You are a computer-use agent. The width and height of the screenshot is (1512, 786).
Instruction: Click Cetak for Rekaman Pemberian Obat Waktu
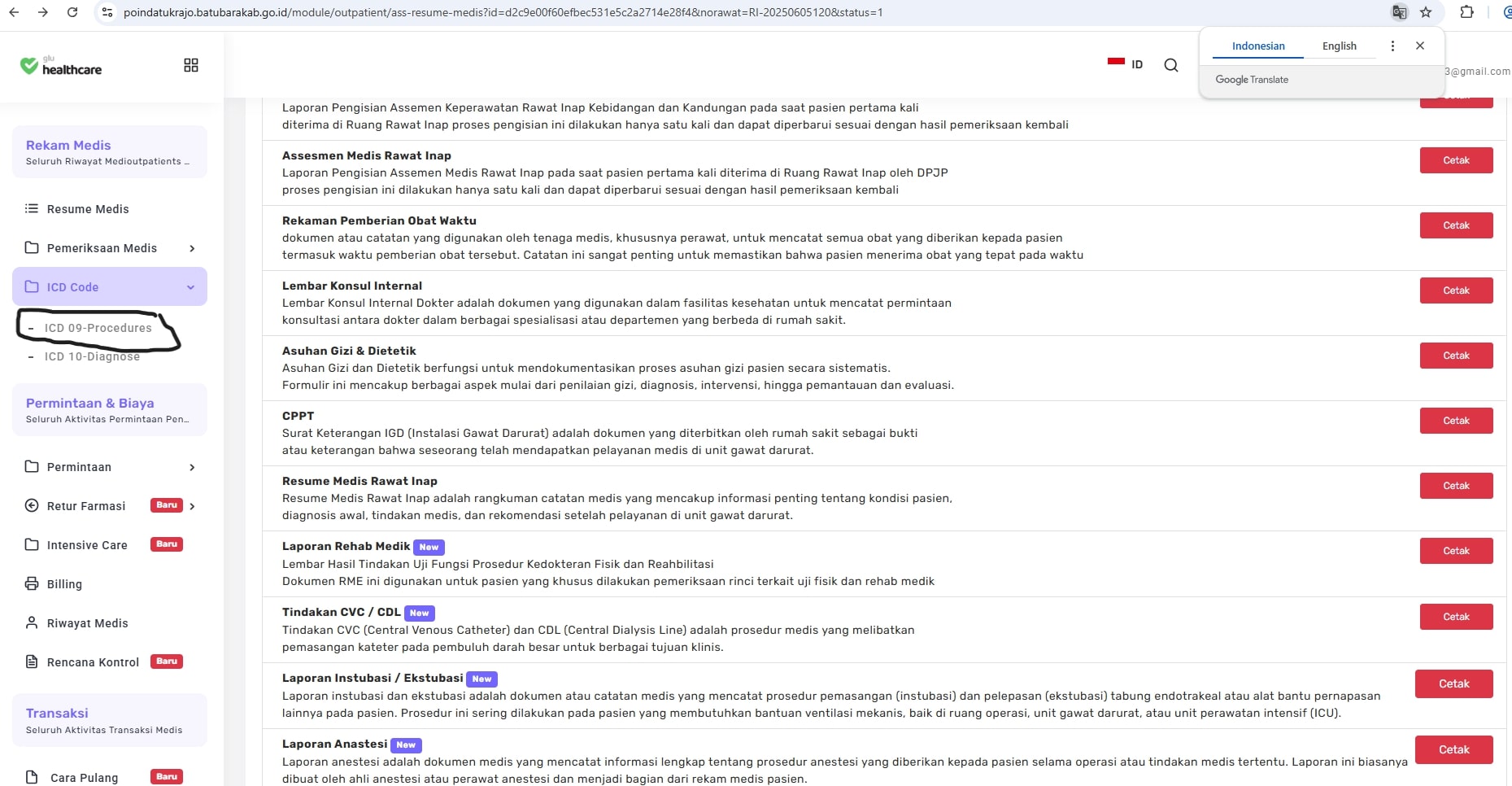(x=1456, y=225)
